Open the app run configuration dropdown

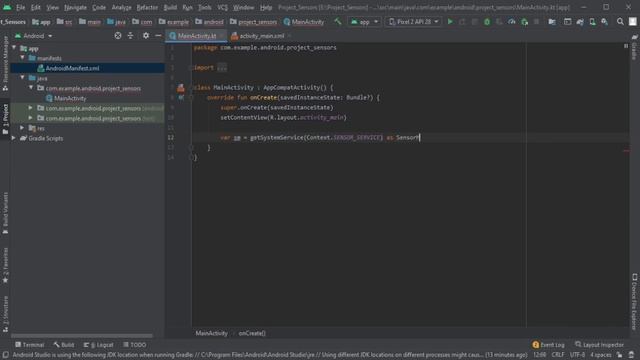(364, 22)
